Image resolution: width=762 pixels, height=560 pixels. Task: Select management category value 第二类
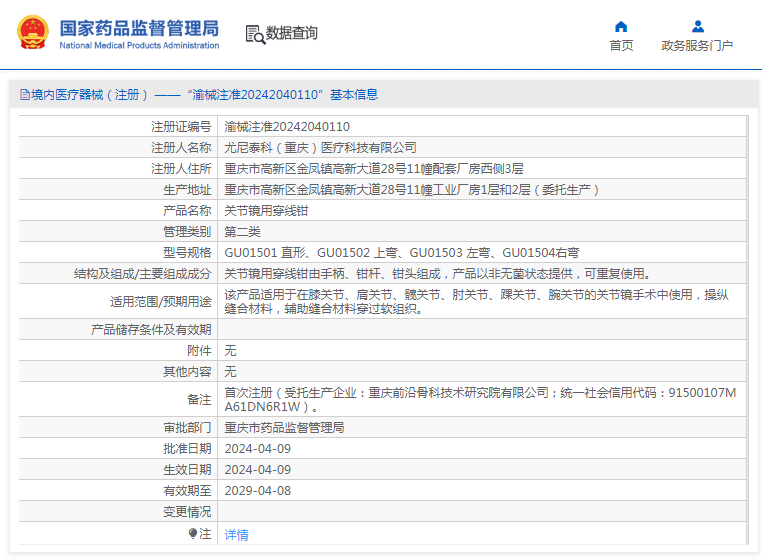pos(242,232)
